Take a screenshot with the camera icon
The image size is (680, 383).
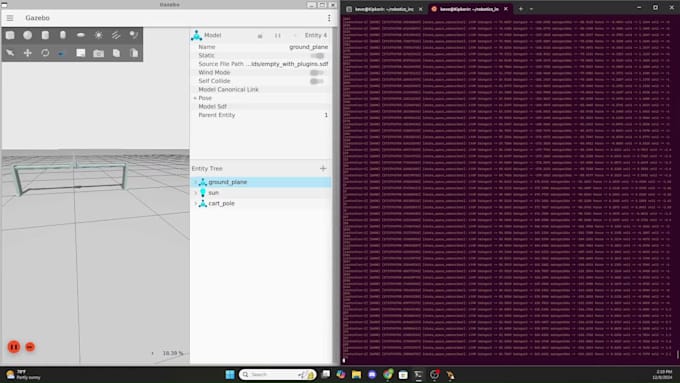(x=98, y=53)
